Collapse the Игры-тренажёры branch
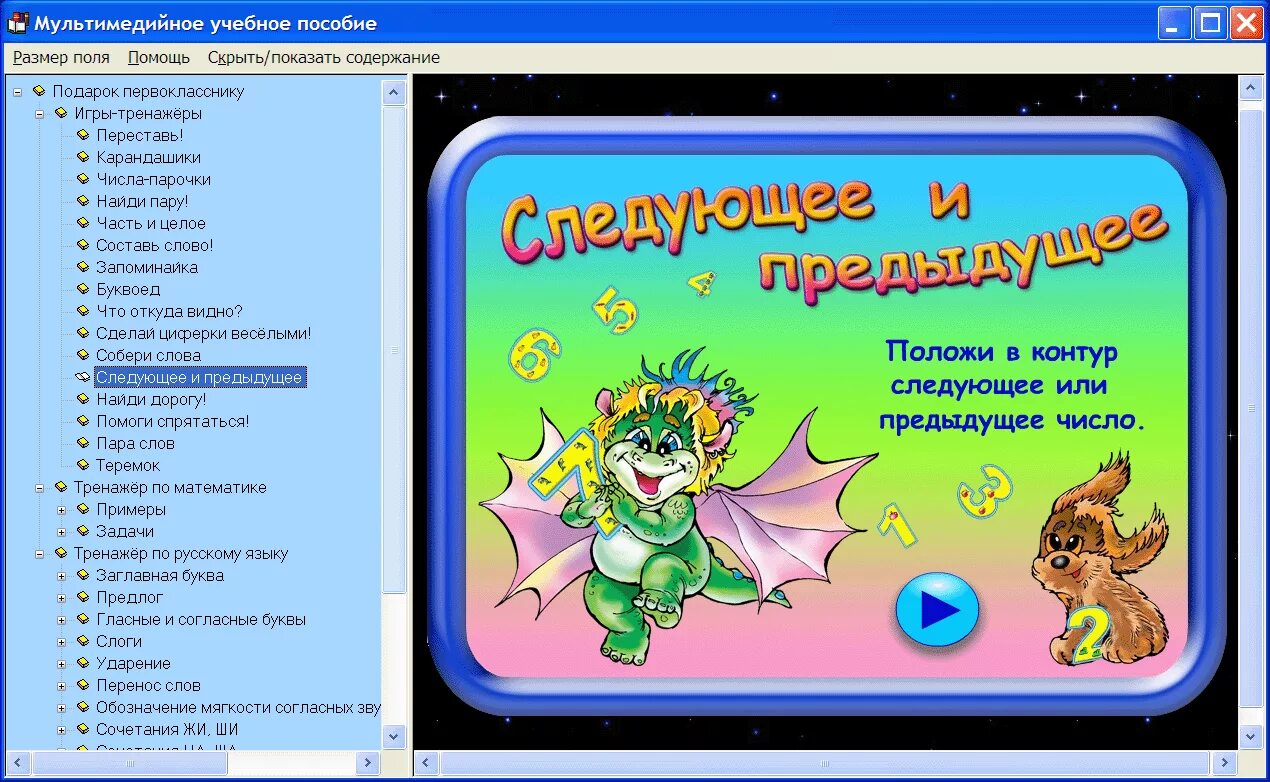The width and height of the screenshot is (1270, 782). click(x=40, y=113)
